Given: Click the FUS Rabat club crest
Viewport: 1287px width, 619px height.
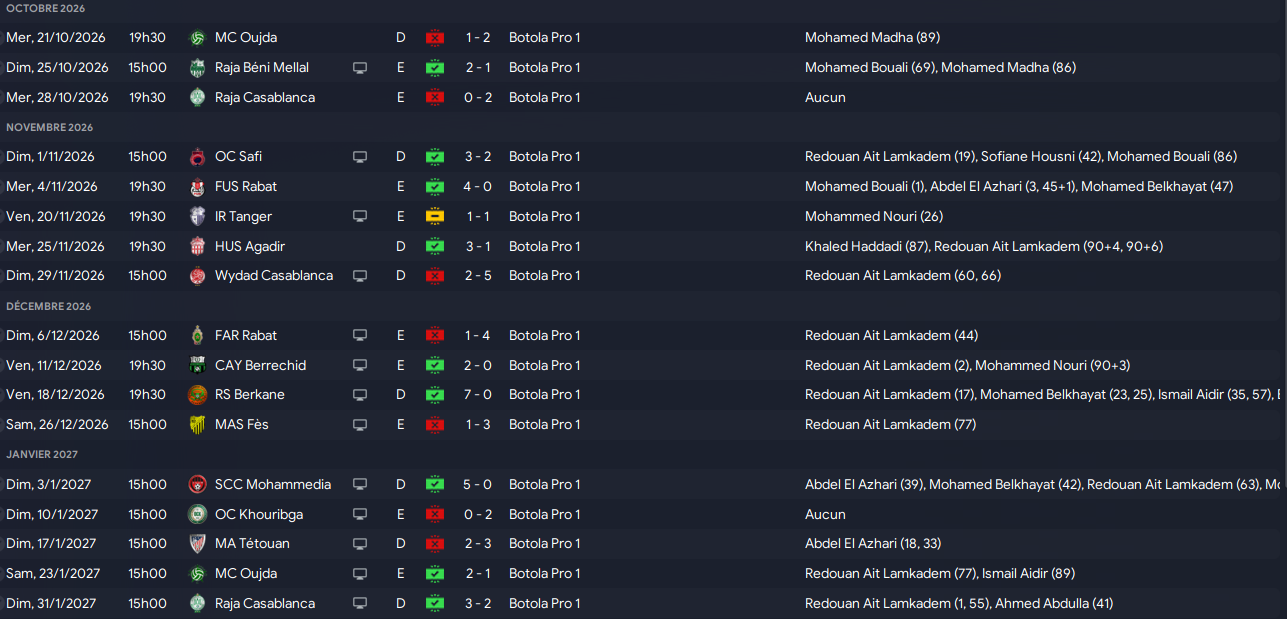Looking at the screenshot, I should [x=197, y=187].
